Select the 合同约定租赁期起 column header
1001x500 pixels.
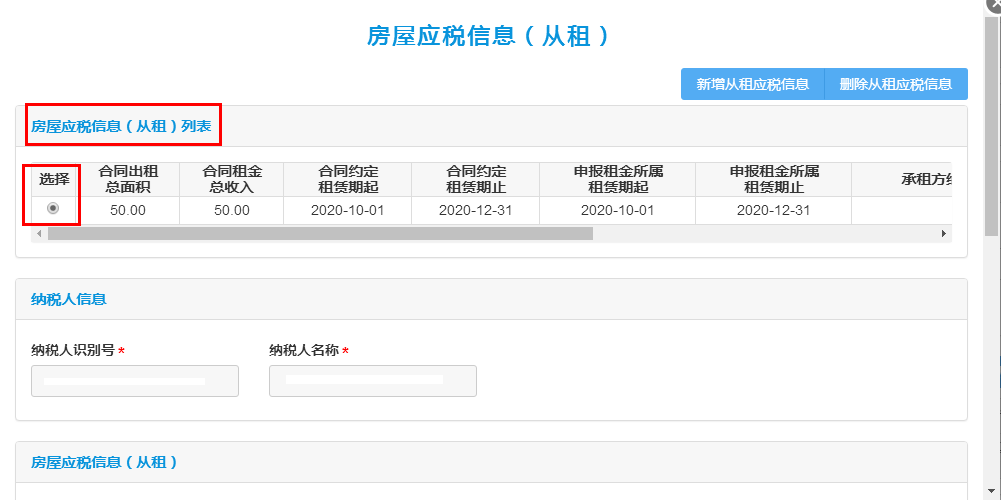tap(347, 179)
